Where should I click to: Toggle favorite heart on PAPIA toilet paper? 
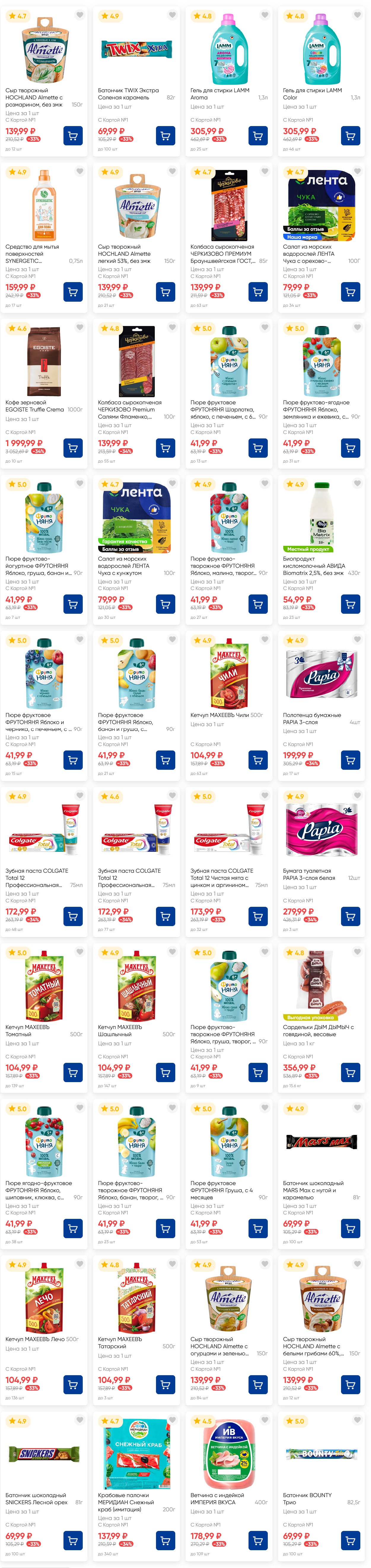point(357,796)
